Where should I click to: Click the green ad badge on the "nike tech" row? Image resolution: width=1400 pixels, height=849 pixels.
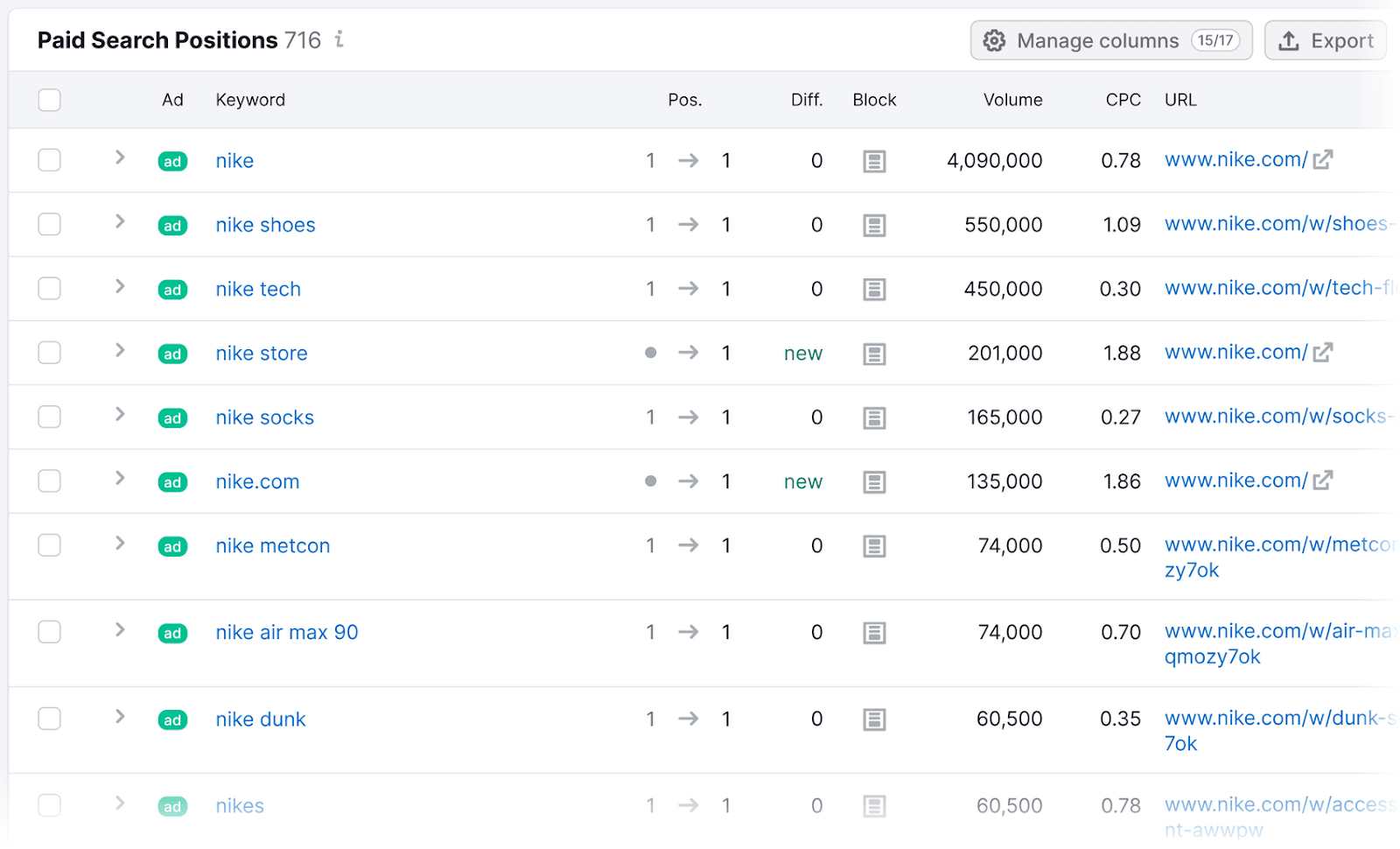(172, 289)
